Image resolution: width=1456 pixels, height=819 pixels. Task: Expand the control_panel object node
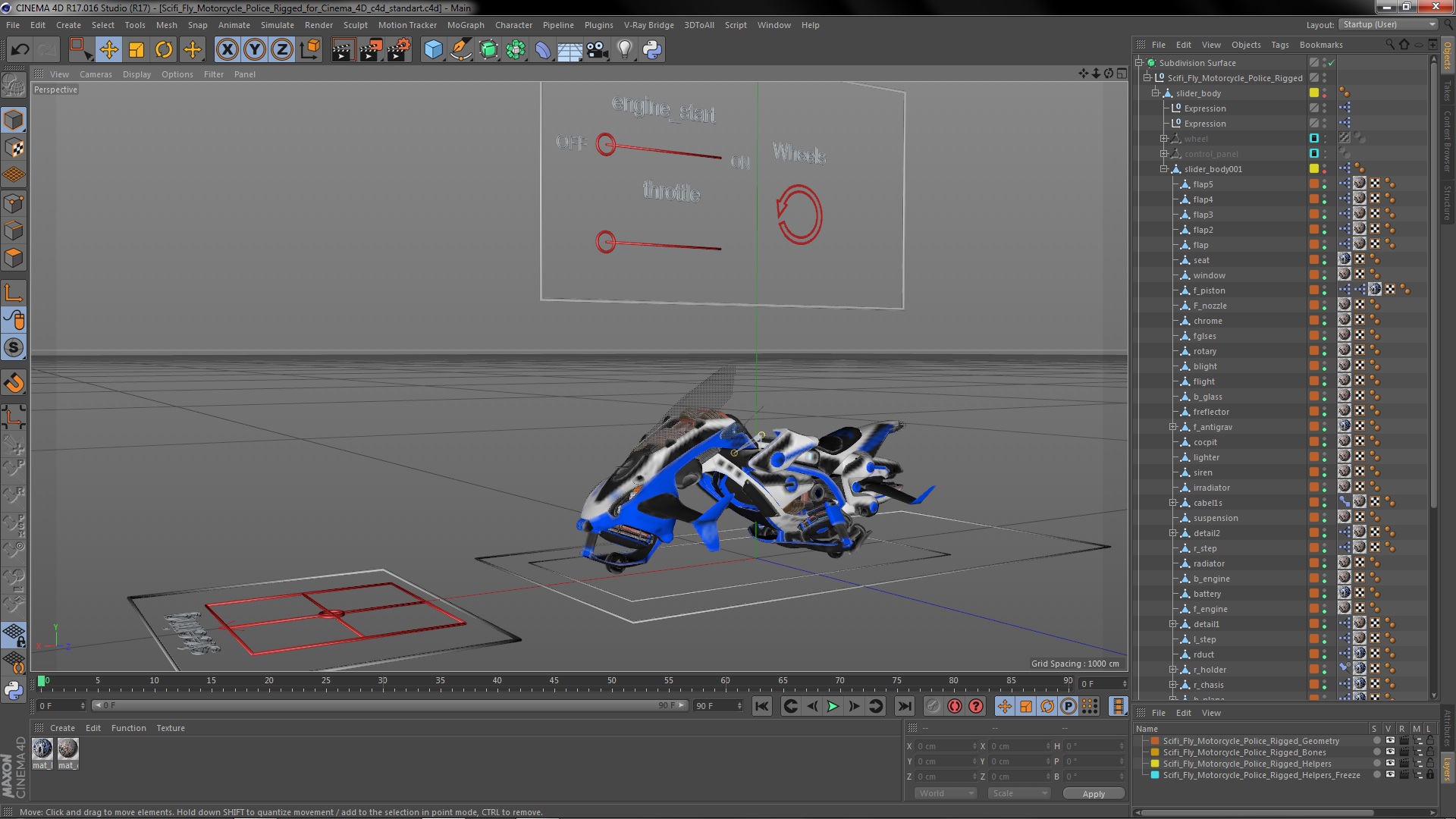(1164, 154)
